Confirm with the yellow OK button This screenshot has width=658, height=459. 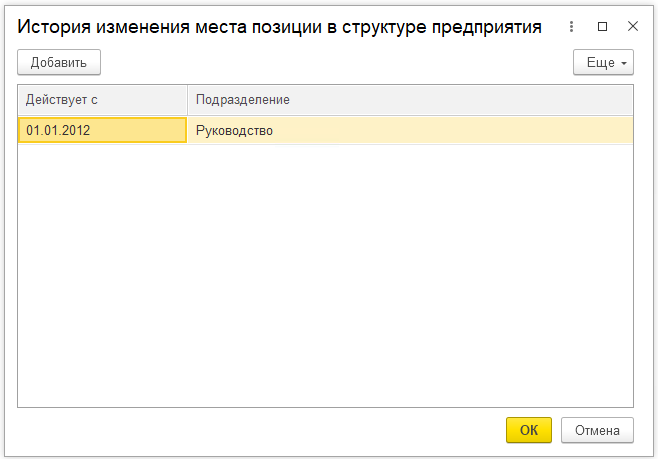point(529,430)
